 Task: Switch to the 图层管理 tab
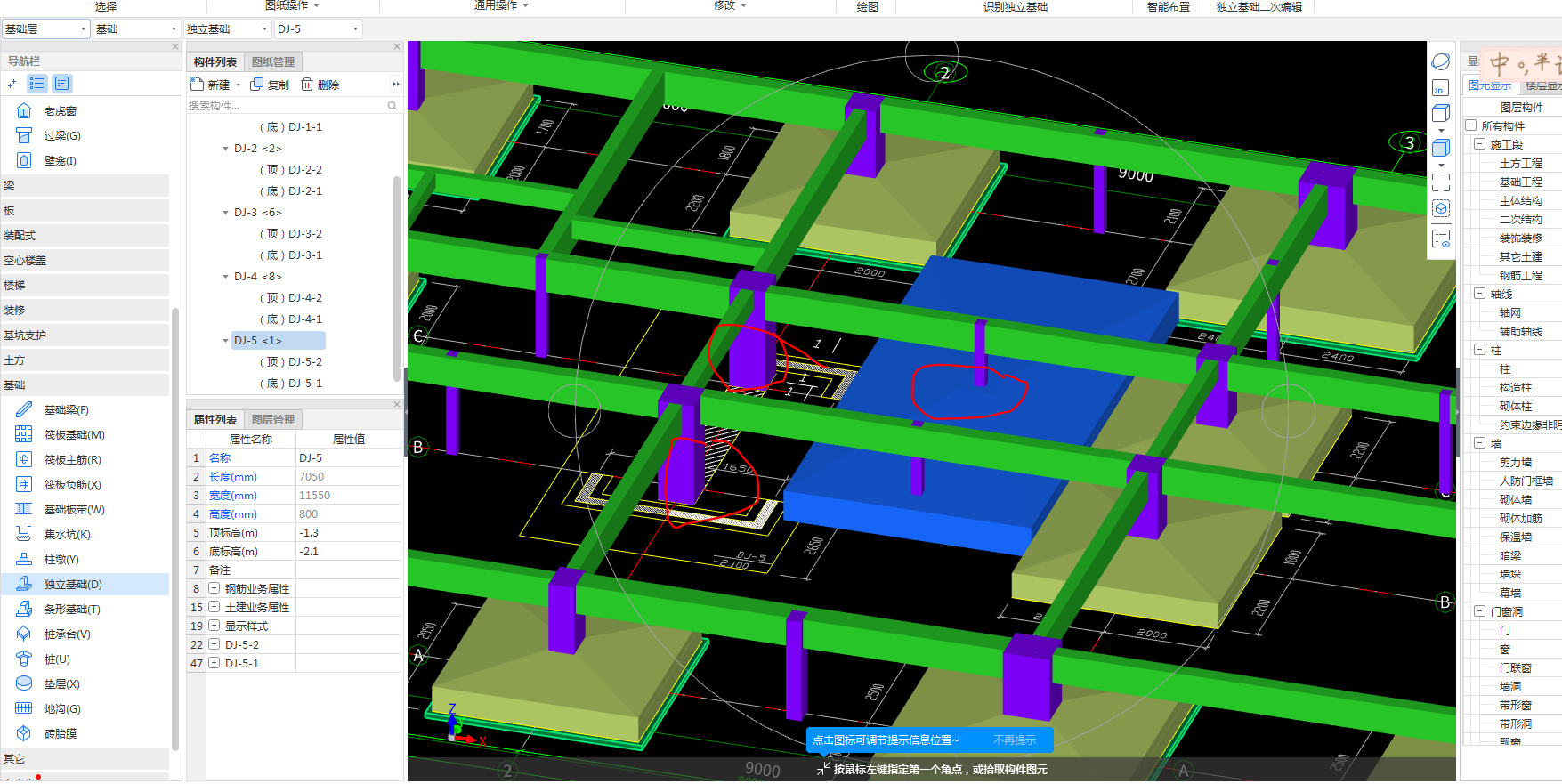(273, 419)
